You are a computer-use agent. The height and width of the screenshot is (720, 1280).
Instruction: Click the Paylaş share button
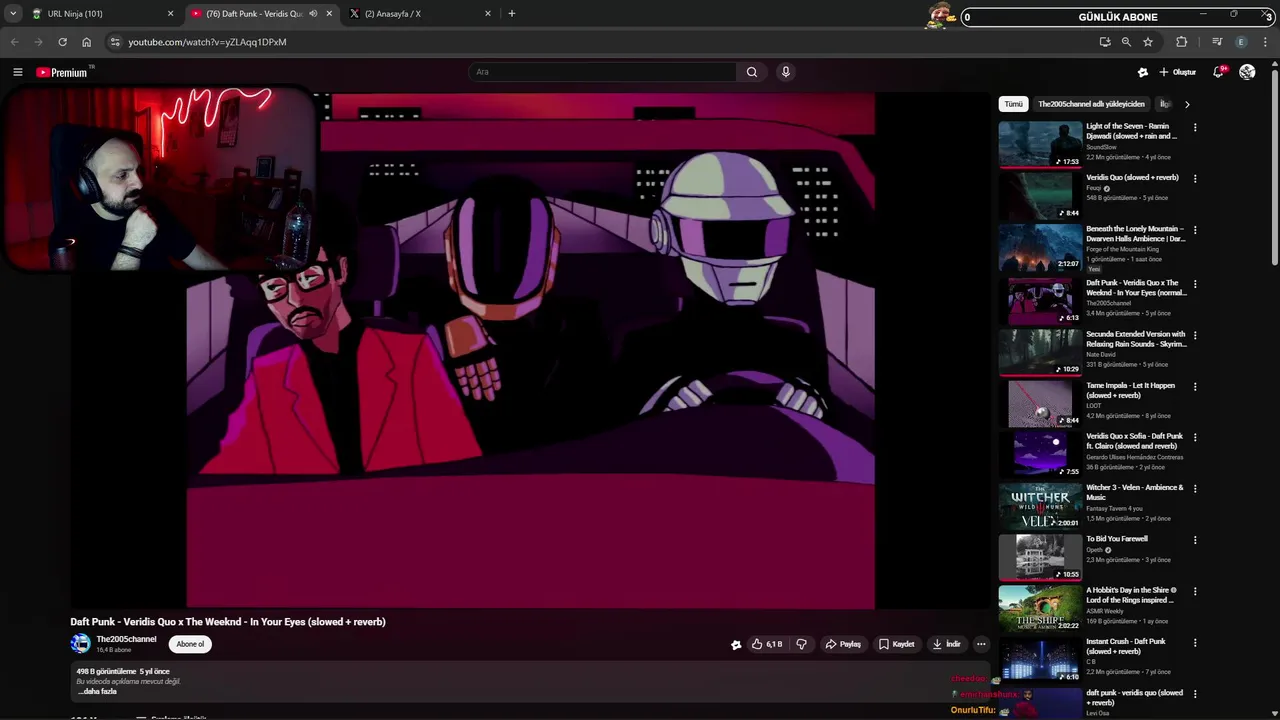pos(843,644)
